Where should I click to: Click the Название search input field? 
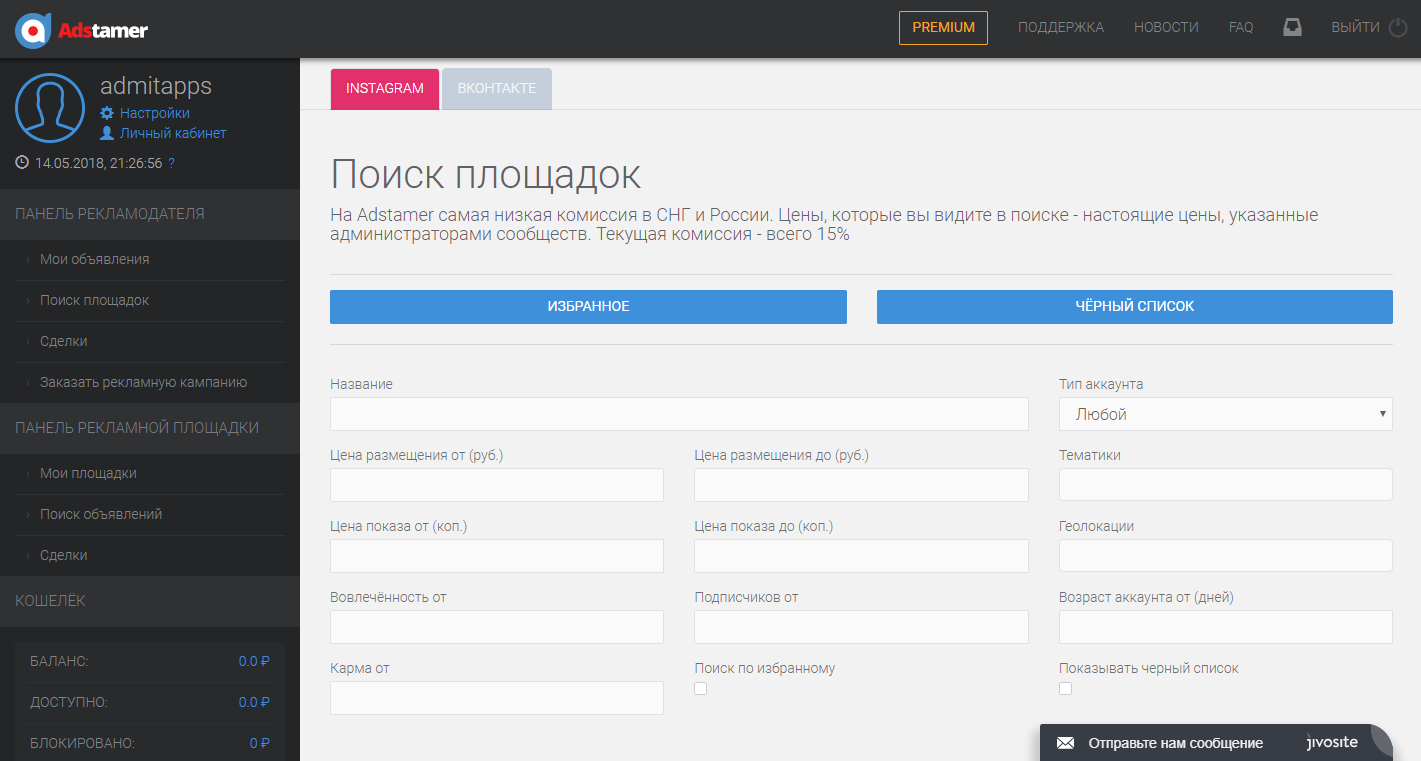click(679, 413)
